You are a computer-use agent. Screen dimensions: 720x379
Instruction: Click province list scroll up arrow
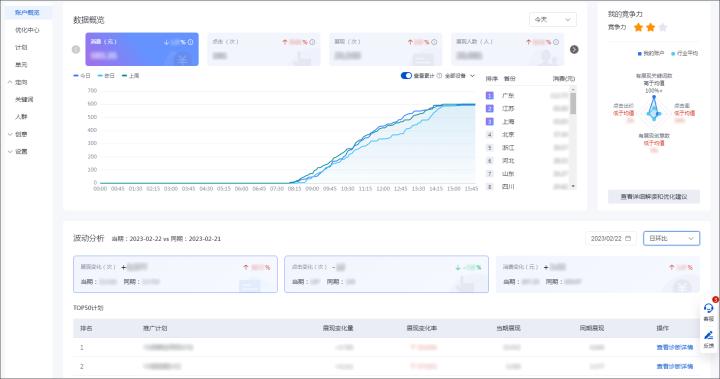[573, 89]
